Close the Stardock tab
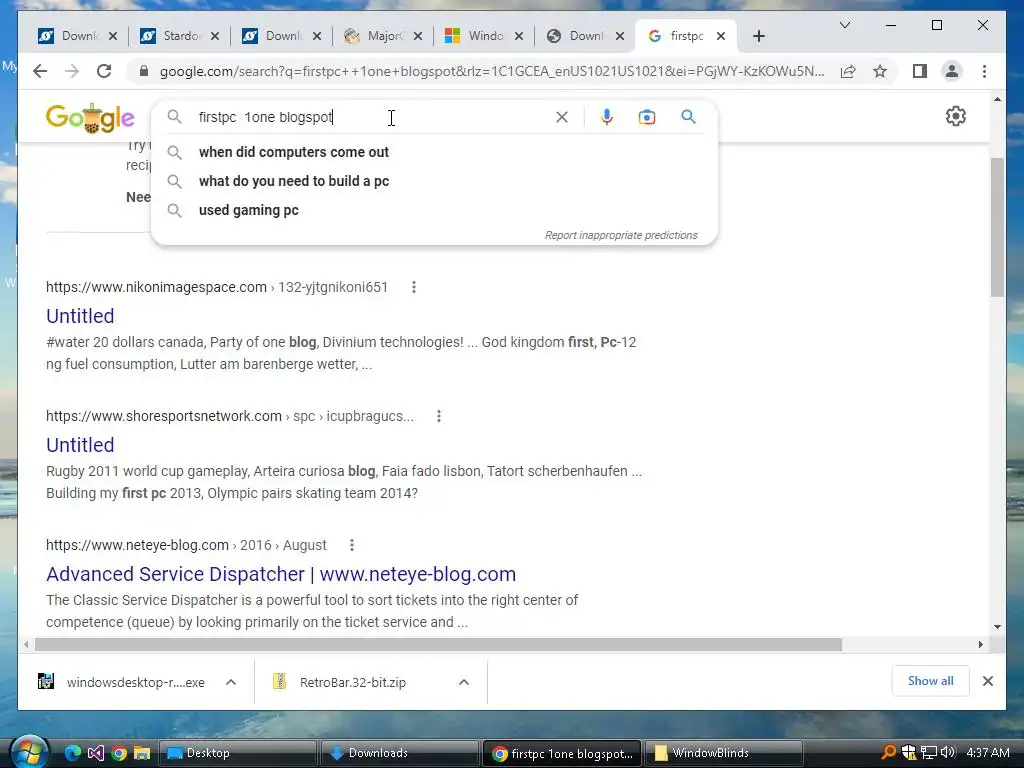 click(215, 36)
